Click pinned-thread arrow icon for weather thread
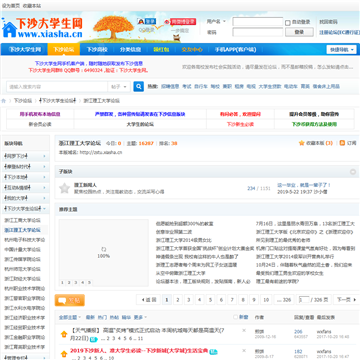The height and width of the screenshot is (360, 360). (x=64, y=334)
